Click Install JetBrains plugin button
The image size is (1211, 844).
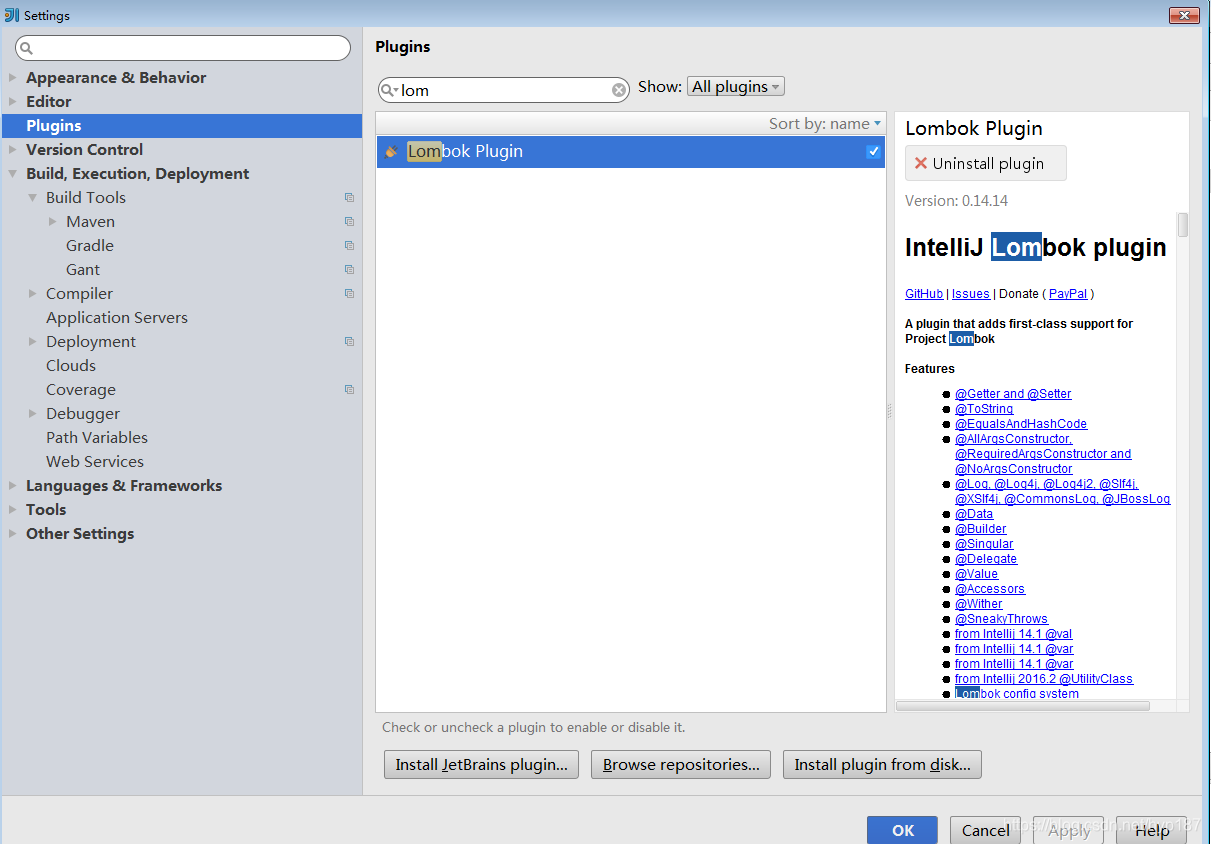(481, 765)
